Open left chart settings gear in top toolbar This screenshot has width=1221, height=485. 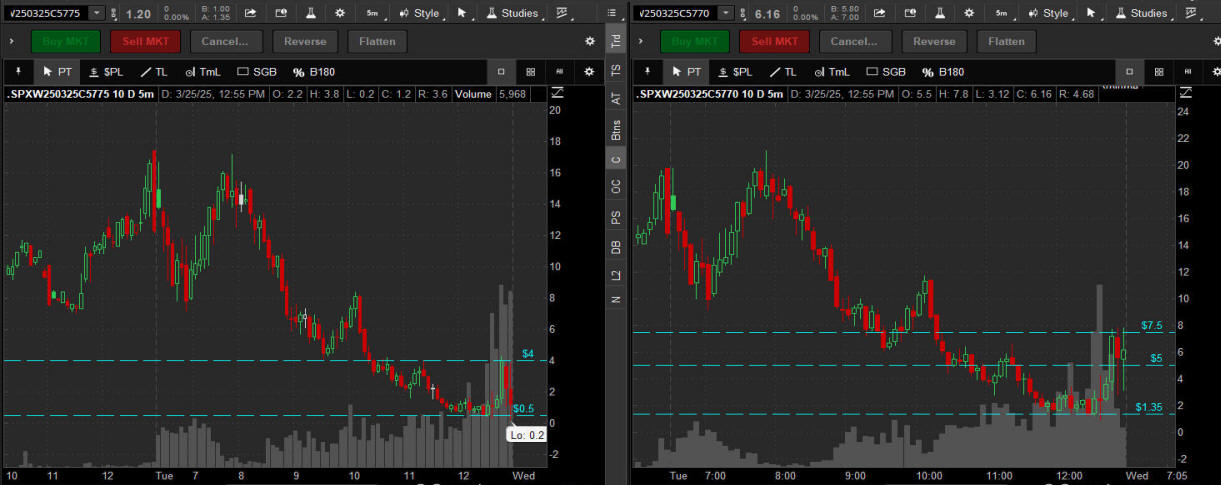pos(340,13)
